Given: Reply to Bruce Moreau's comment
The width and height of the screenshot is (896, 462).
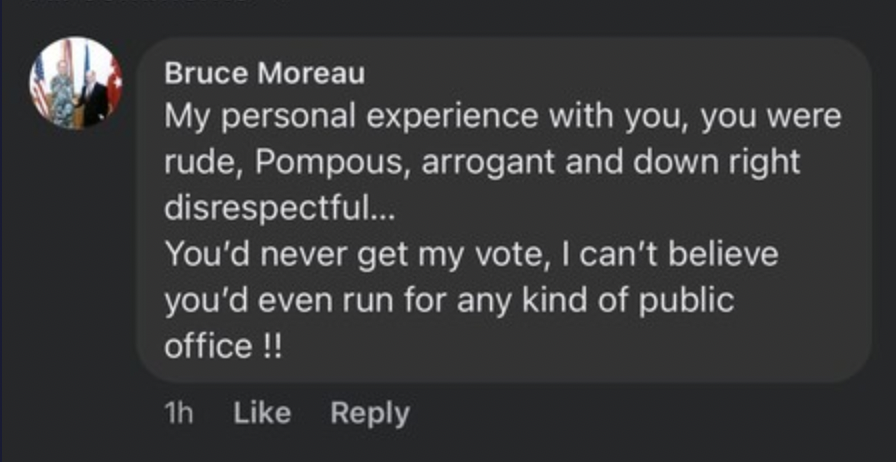Looking at the screenshot, I should tap(369, 413).
